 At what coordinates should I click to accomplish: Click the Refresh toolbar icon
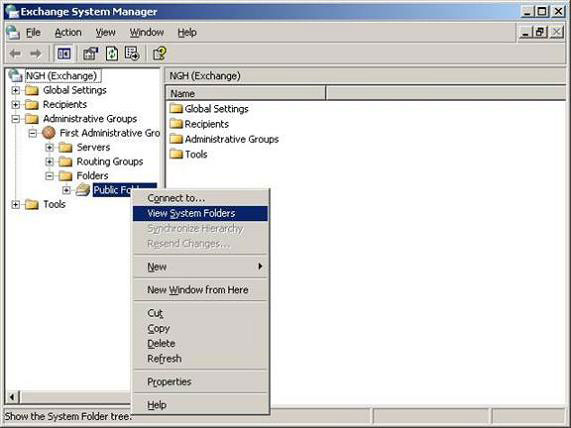coord(112,54)
